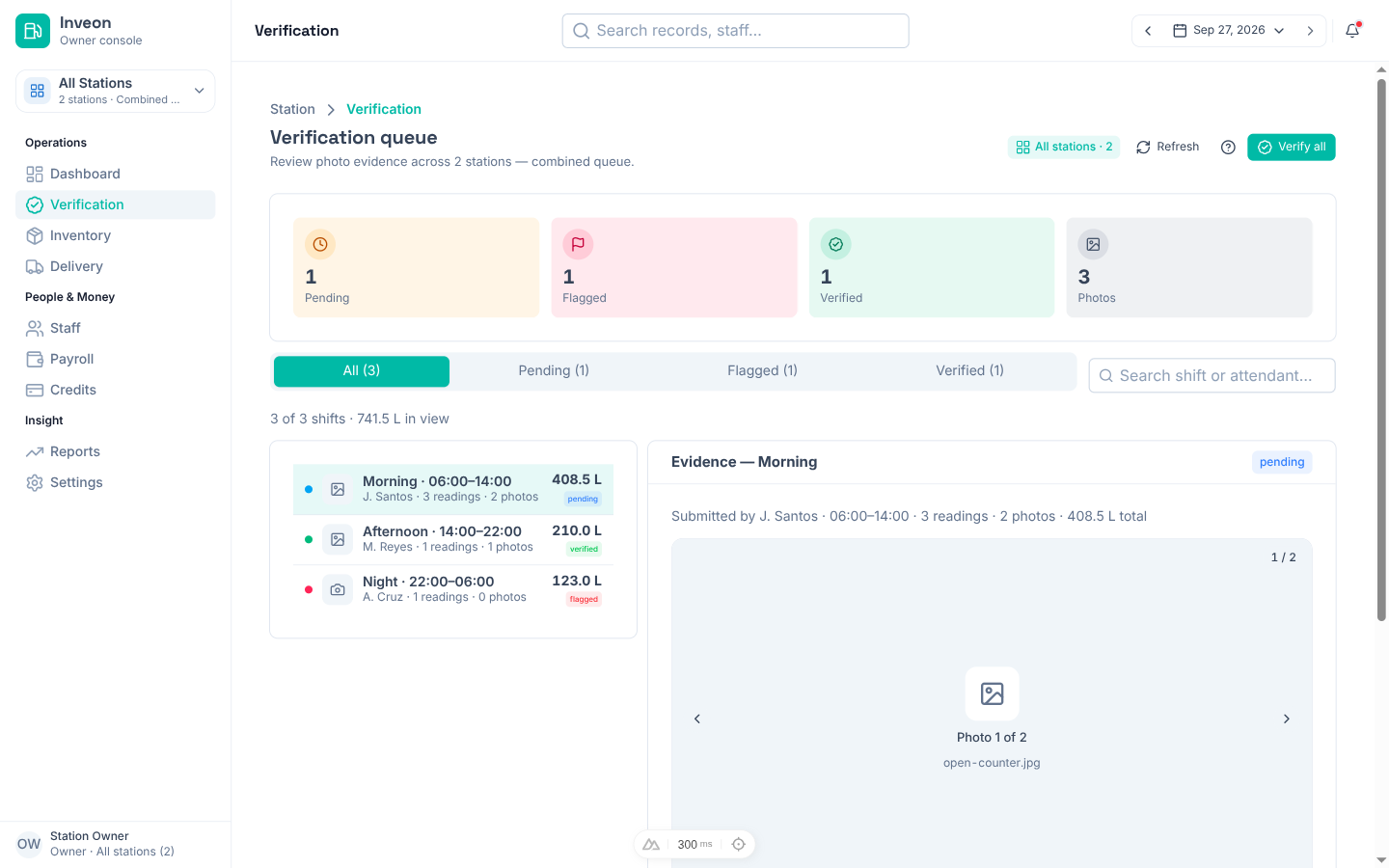The image size is (1389, 868).
Task: Toggle the All stations · 2 filter
Action: [1064, 147]
